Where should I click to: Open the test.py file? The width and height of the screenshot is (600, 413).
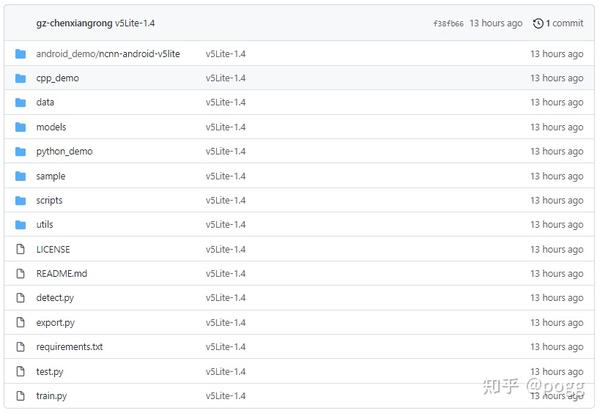pyautogui.click(x=50, y=372)
